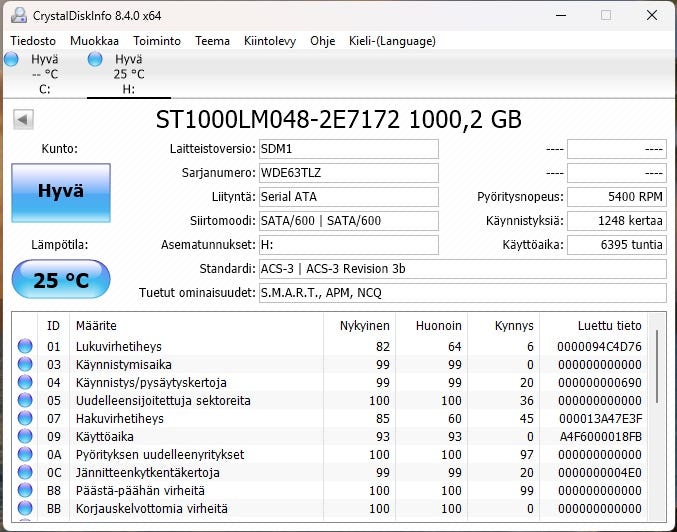Image resolution: width=677 pixels, height=532 pixels.
Task: Click the Nykyinen column header
Action: 364,326
